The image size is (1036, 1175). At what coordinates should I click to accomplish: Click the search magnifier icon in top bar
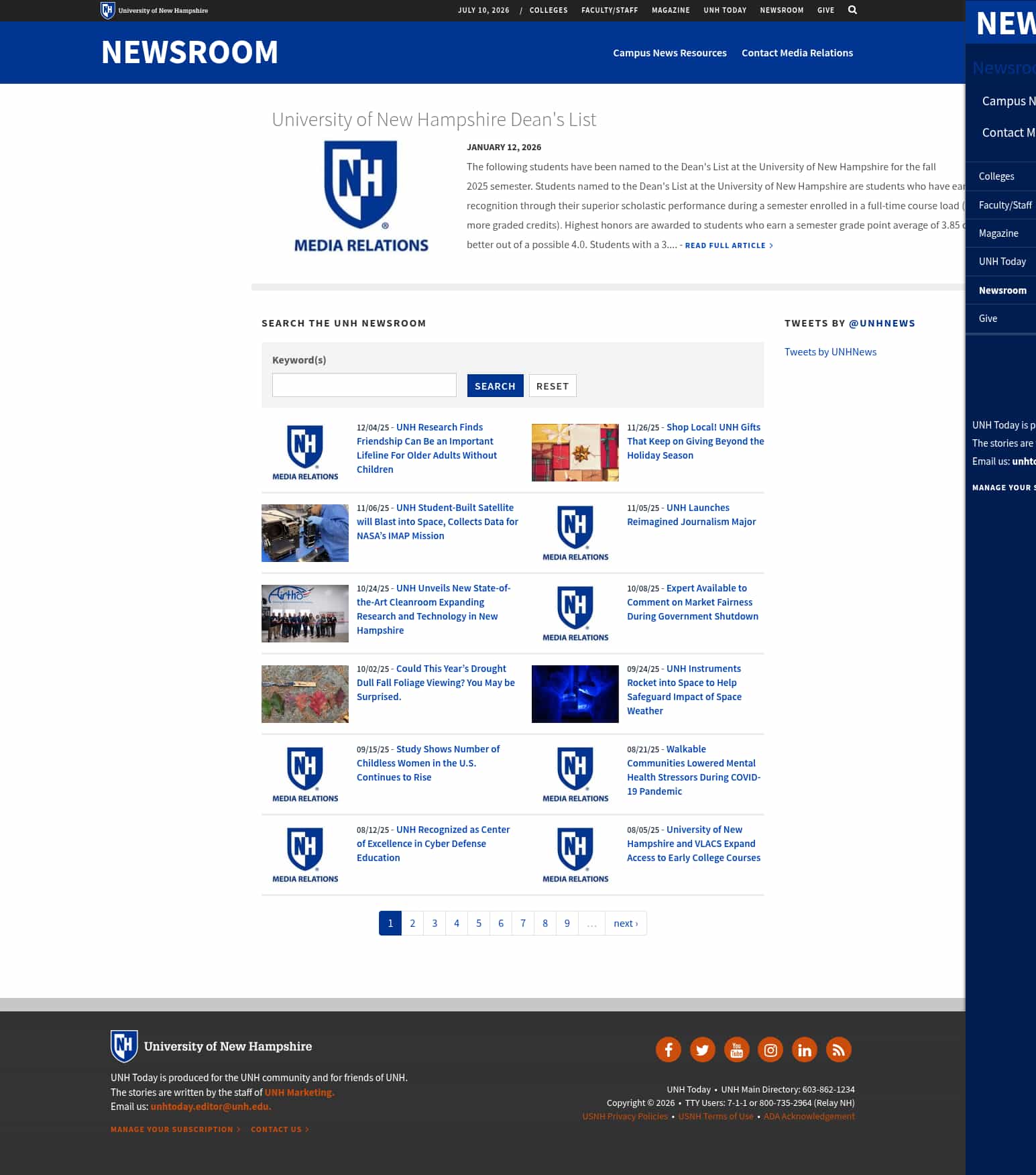(852, 10)
